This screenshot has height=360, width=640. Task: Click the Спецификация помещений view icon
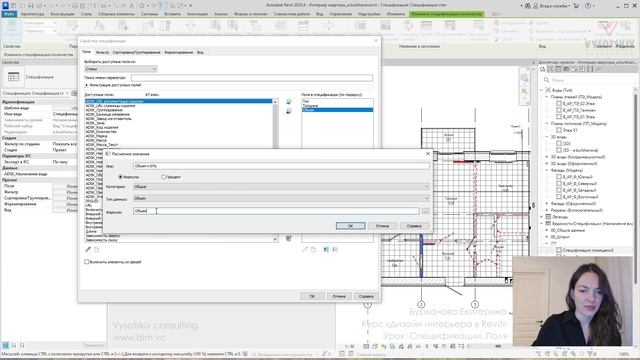(559, 250)
